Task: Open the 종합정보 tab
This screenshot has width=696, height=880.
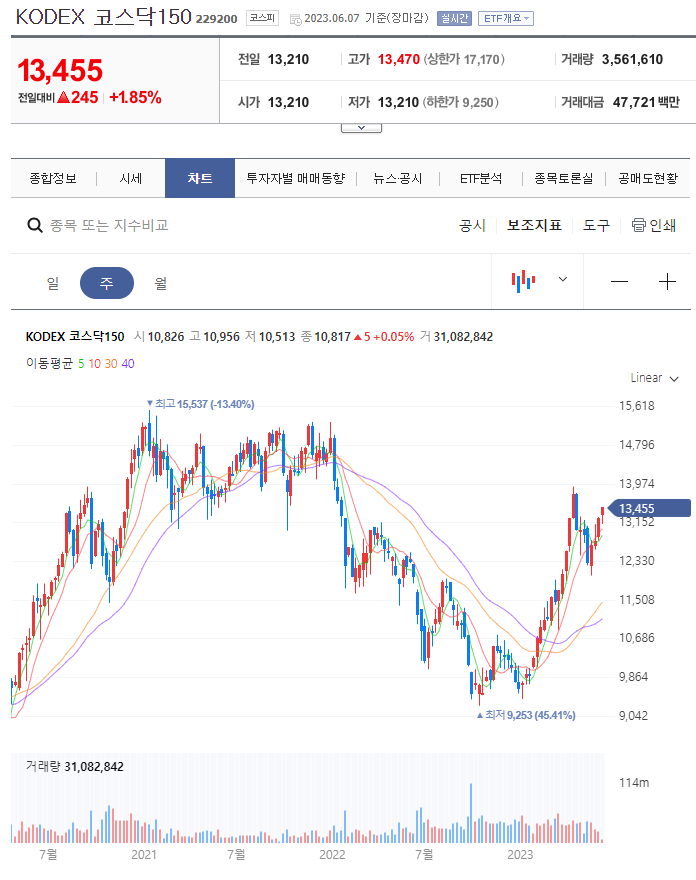Action: click(53, 178)
